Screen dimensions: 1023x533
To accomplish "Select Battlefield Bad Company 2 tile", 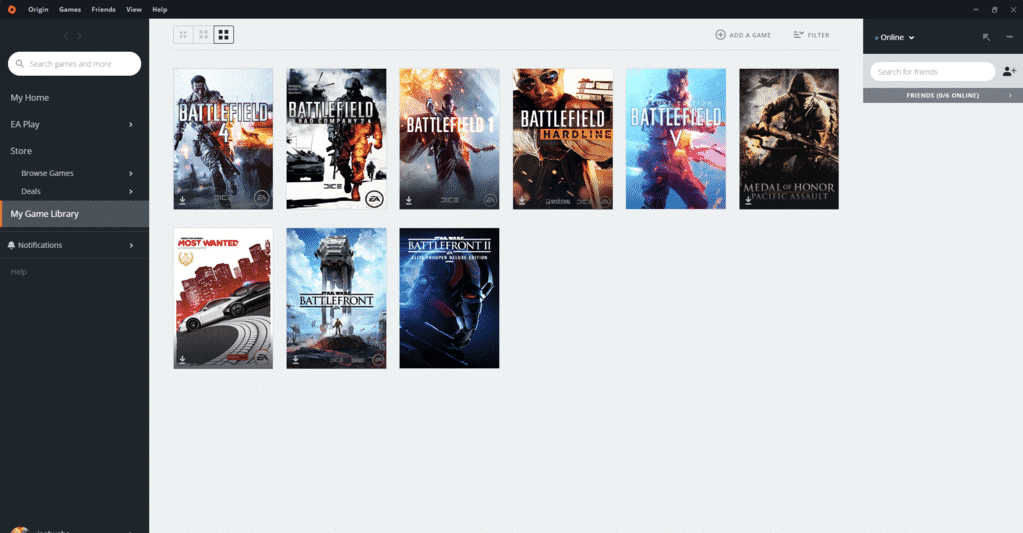I will click(336, 139).
